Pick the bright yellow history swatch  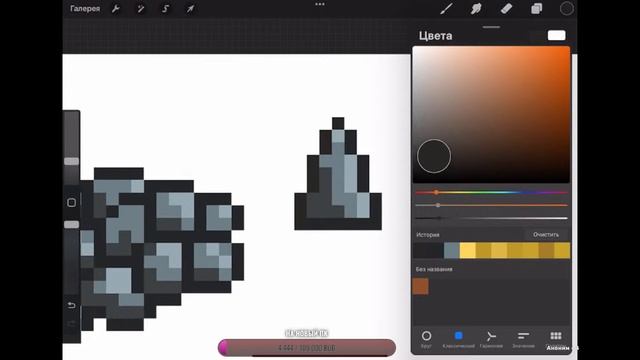point(467,250)
